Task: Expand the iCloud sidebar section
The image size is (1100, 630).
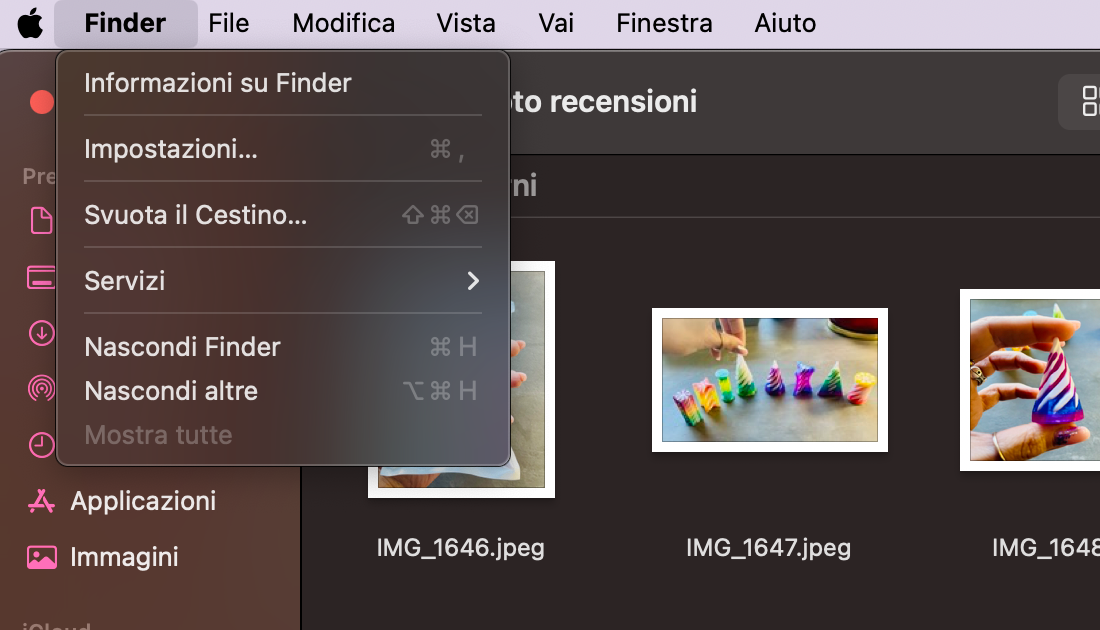Action: [57, 624]
